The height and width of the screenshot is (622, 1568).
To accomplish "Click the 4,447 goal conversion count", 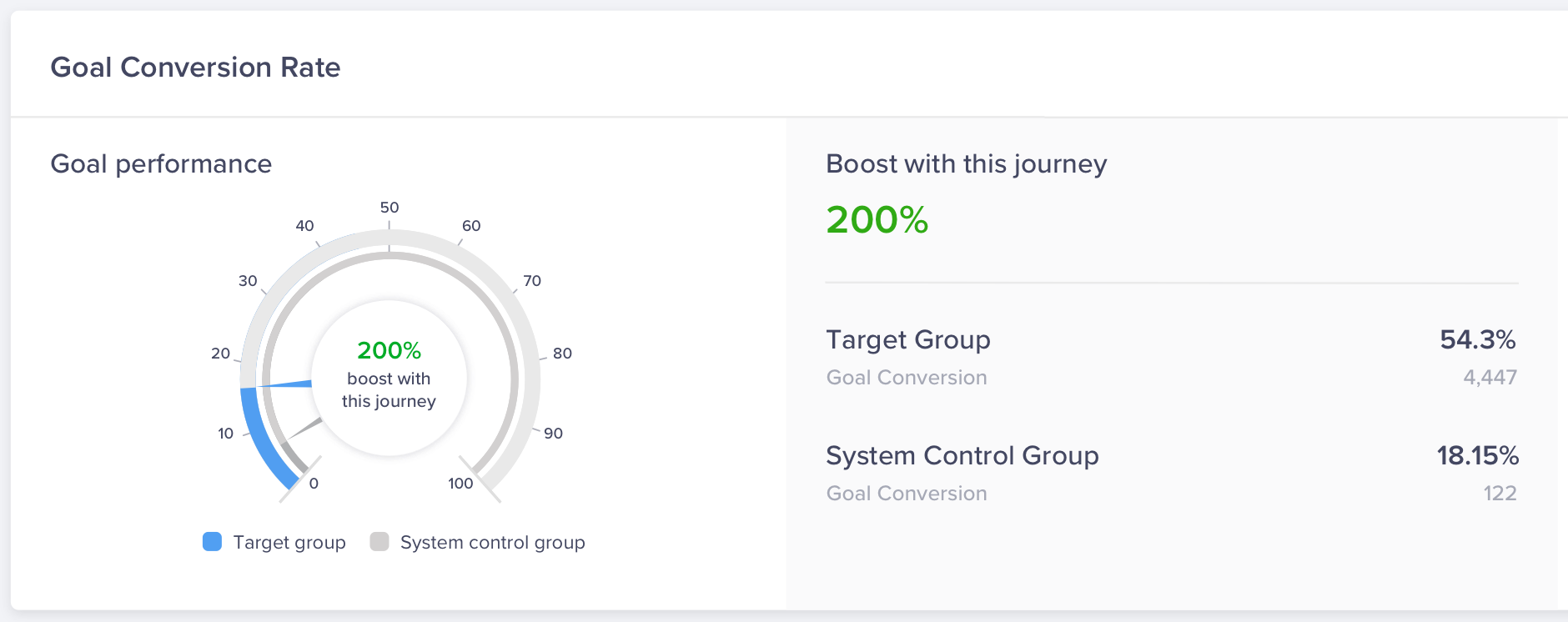I will pos(1490,378).
